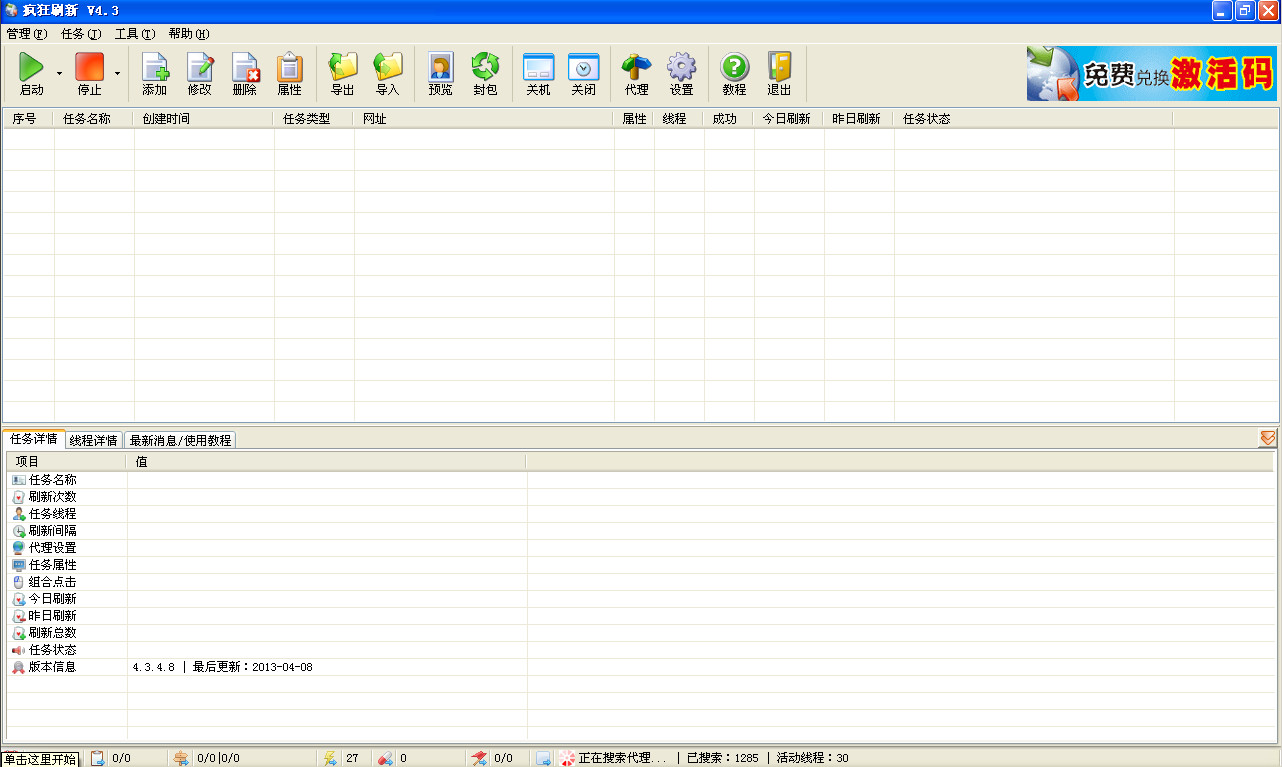This screenshot has width=1282, height=767.
Task: Click the 导入 import icon
Action: click(387, 68)
